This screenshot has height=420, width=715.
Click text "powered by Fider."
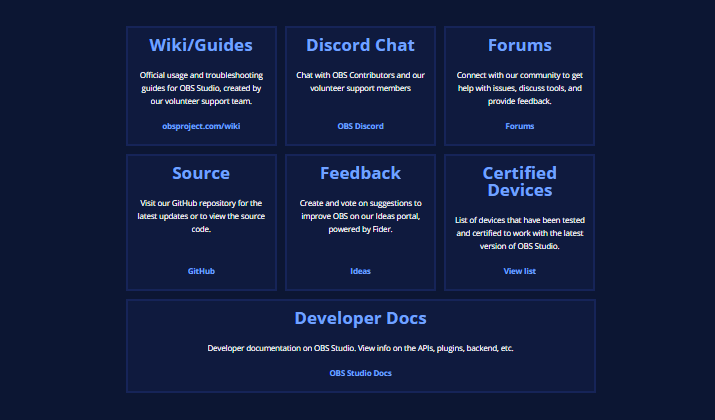(x=360, y=229)
